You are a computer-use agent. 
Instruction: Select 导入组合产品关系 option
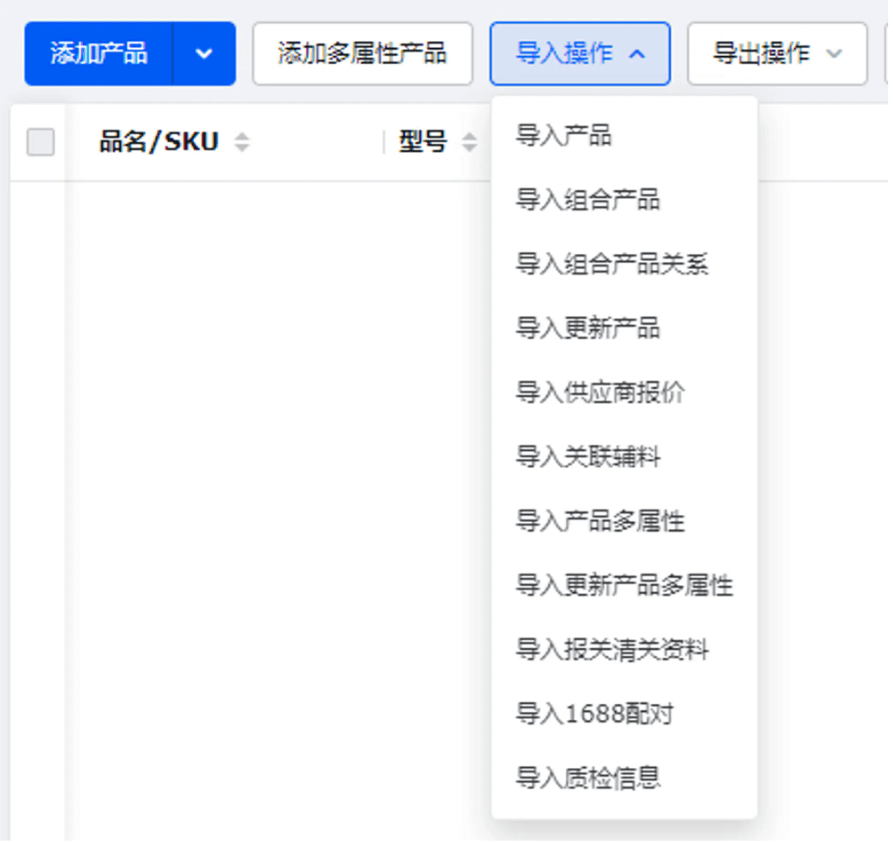(612, 265)
